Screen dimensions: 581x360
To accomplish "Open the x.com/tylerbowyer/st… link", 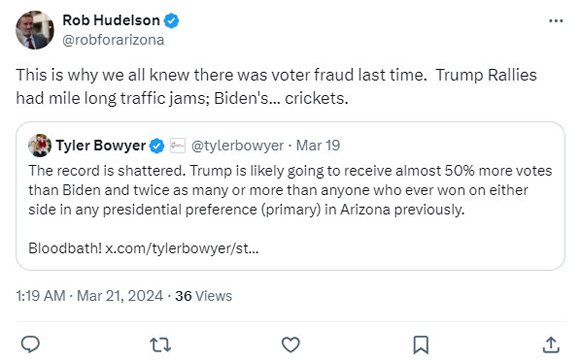I will tap(182, 248).
